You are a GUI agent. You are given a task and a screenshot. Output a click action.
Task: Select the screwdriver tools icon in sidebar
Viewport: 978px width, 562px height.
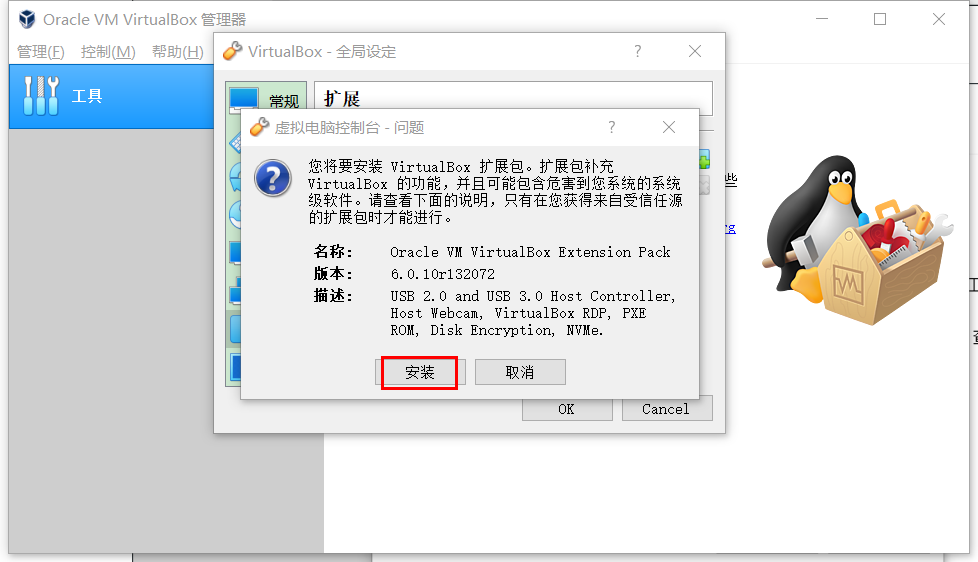[x=41, y=95]
